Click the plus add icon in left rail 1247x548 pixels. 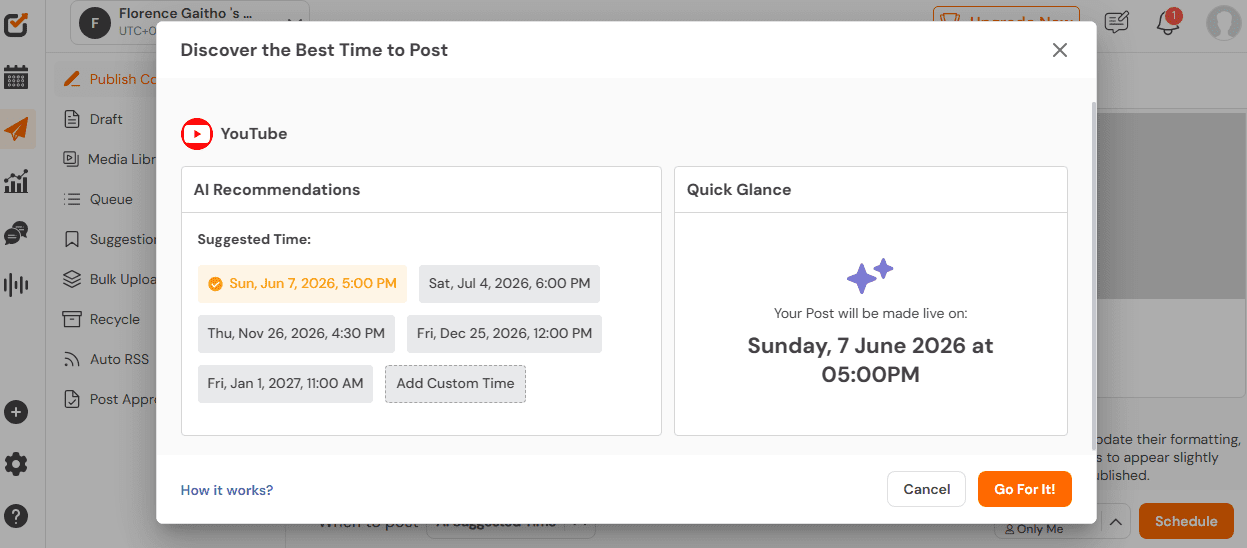16,412
